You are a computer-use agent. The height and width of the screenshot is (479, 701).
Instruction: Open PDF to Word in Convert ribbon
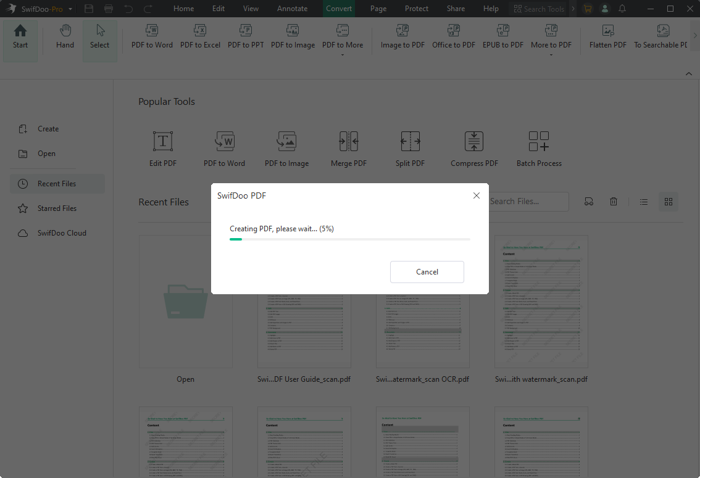[x=152, y=37]
